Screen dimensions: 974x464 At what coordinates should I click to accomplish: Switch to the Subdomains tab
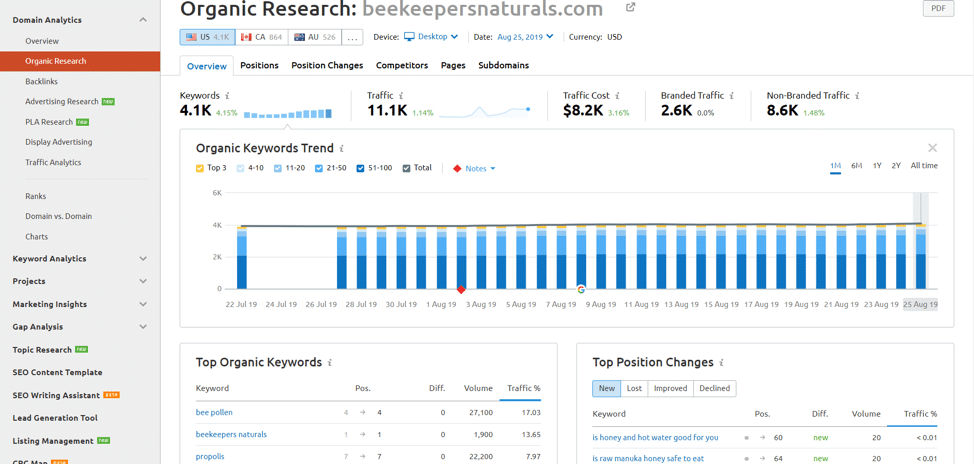[x=504, y=65]
